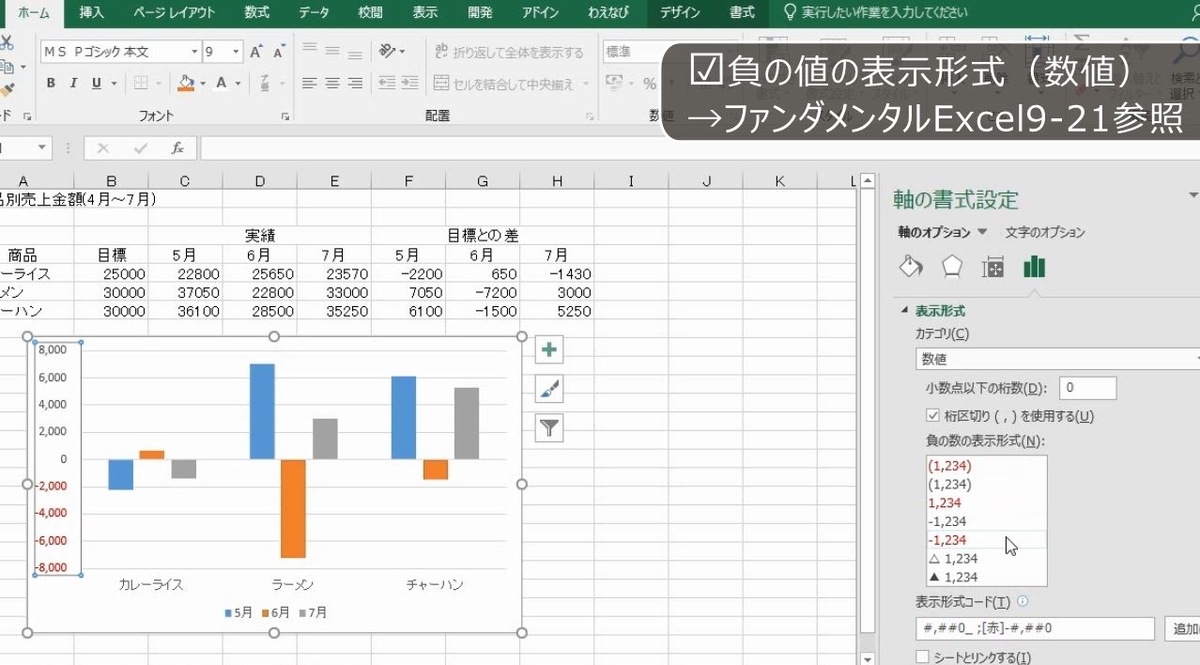The image size is (1200, 665).
Task: Toggle bold formatting
Action: point(50,83)
